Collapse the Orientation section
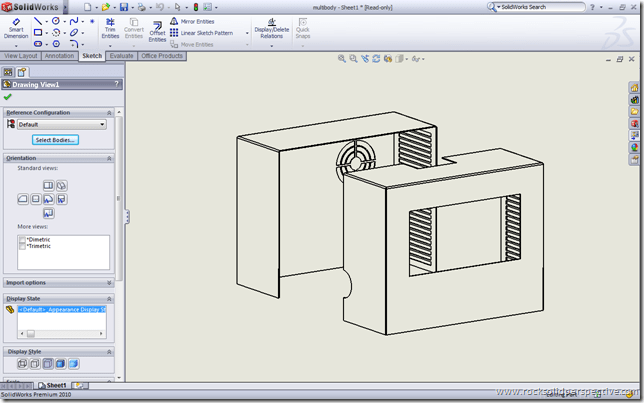 (x=109, y=158)
